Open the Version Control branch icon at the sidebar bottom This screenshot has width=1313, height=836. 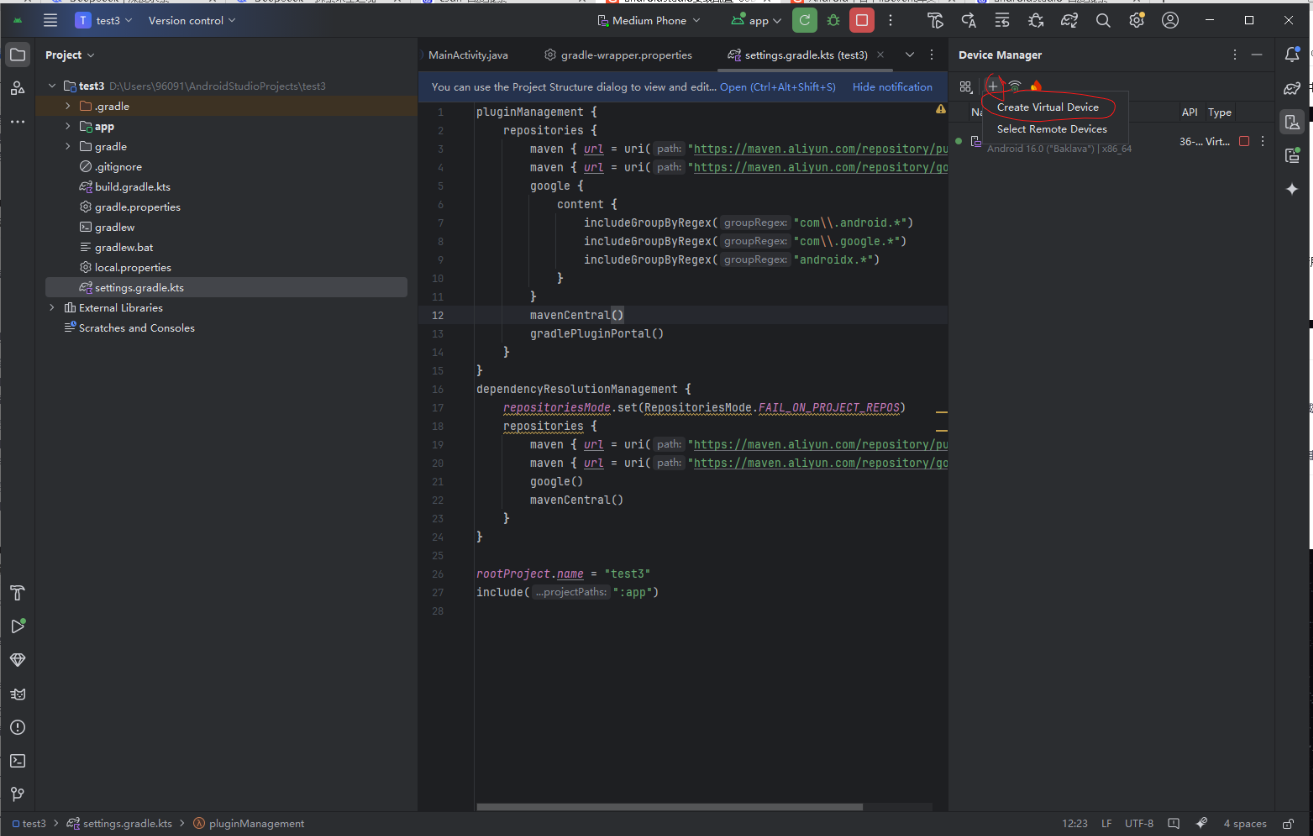click(x=17, y=794)
